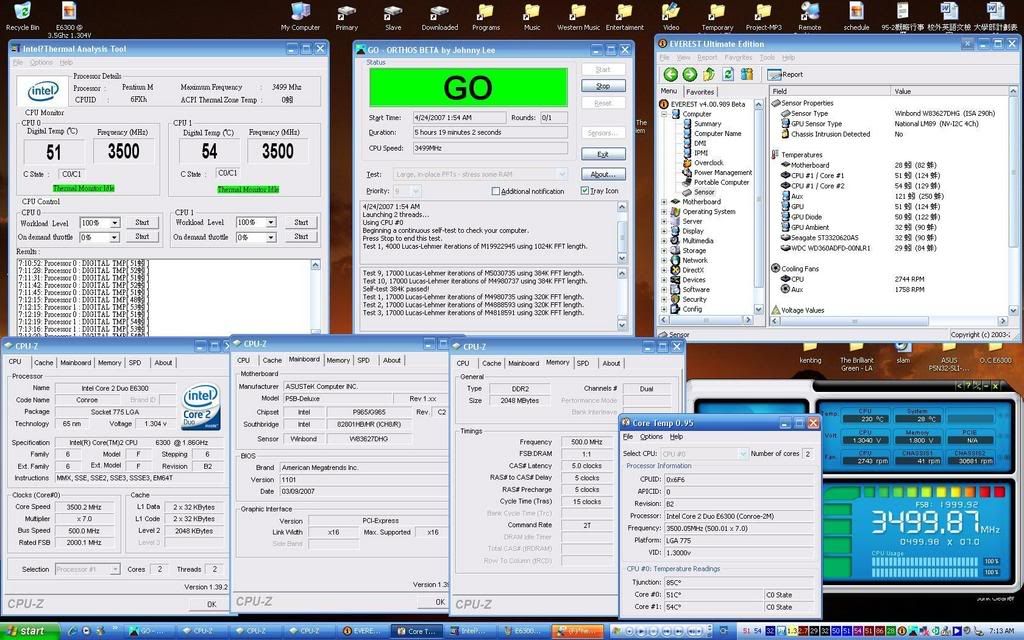The height and width of the screenshot is (640, 1024).
Task: Open CPU 1 On demand throttle dropdown
Action: coord(270,237)
